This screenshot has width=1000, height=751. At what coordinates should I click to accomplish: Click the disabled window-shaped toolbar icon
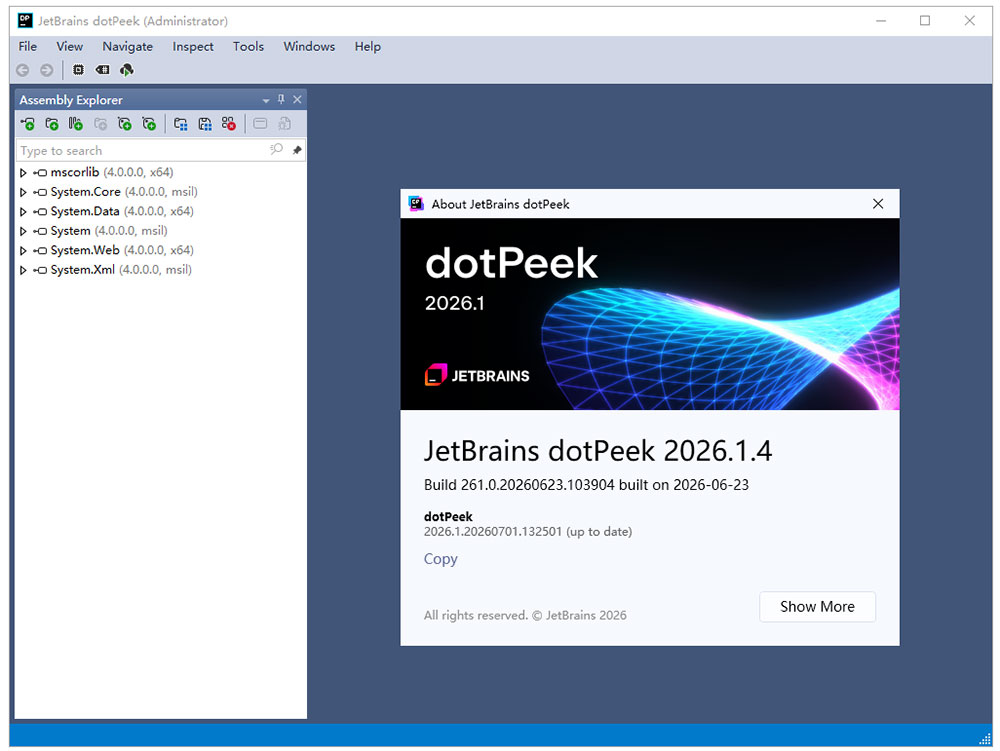point(260,124)
